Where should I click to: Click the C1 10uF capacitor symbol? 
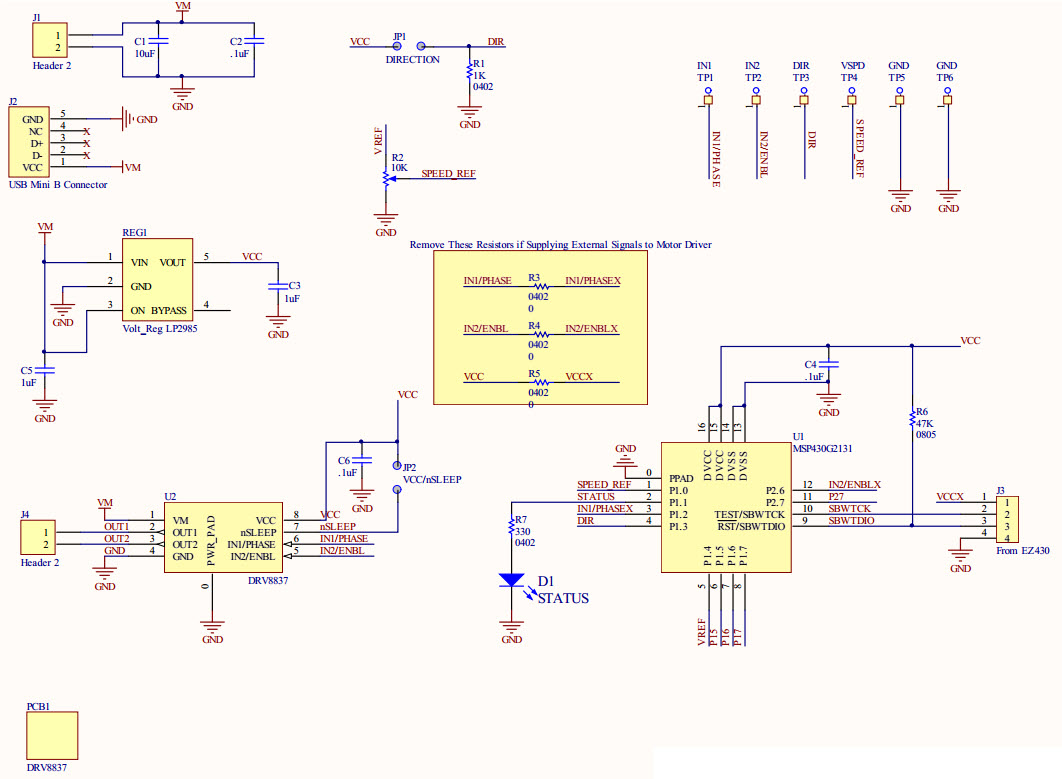(163, 41)
